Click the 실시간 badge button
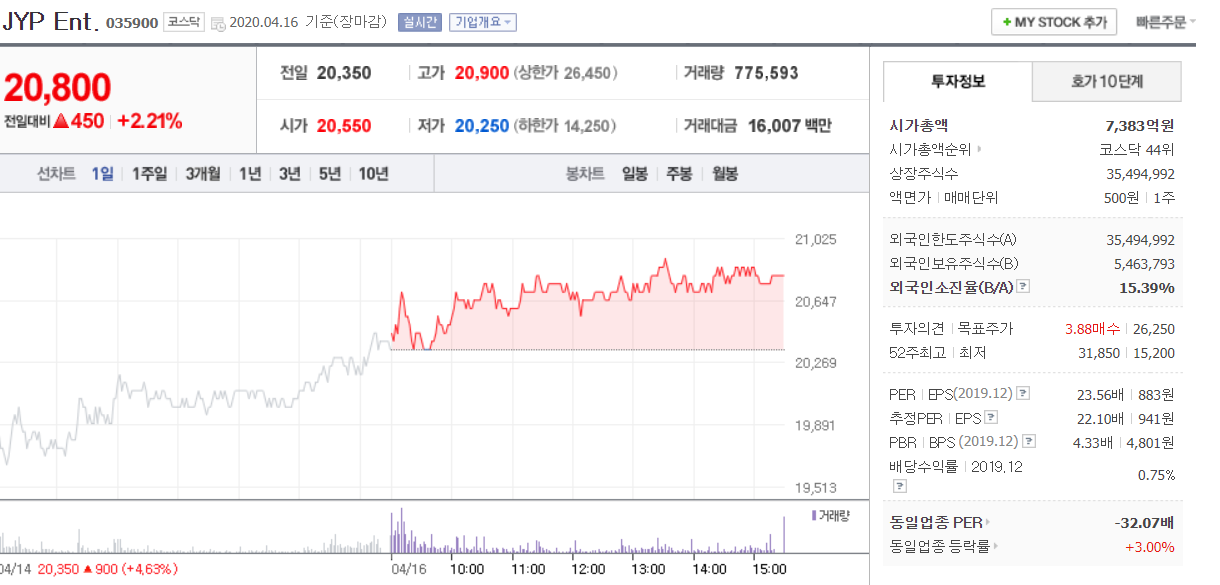Viewport: 1220px width, 585px height. [x=419, y=22]
